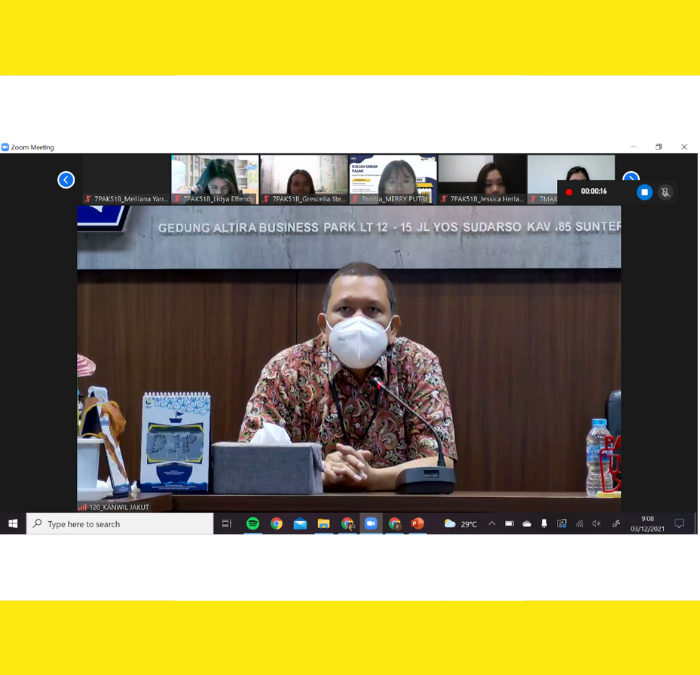Open the display projection tray icon
The width and height of the screenshot is (700, 675).
pyautogui.click(x=562, y=524)
